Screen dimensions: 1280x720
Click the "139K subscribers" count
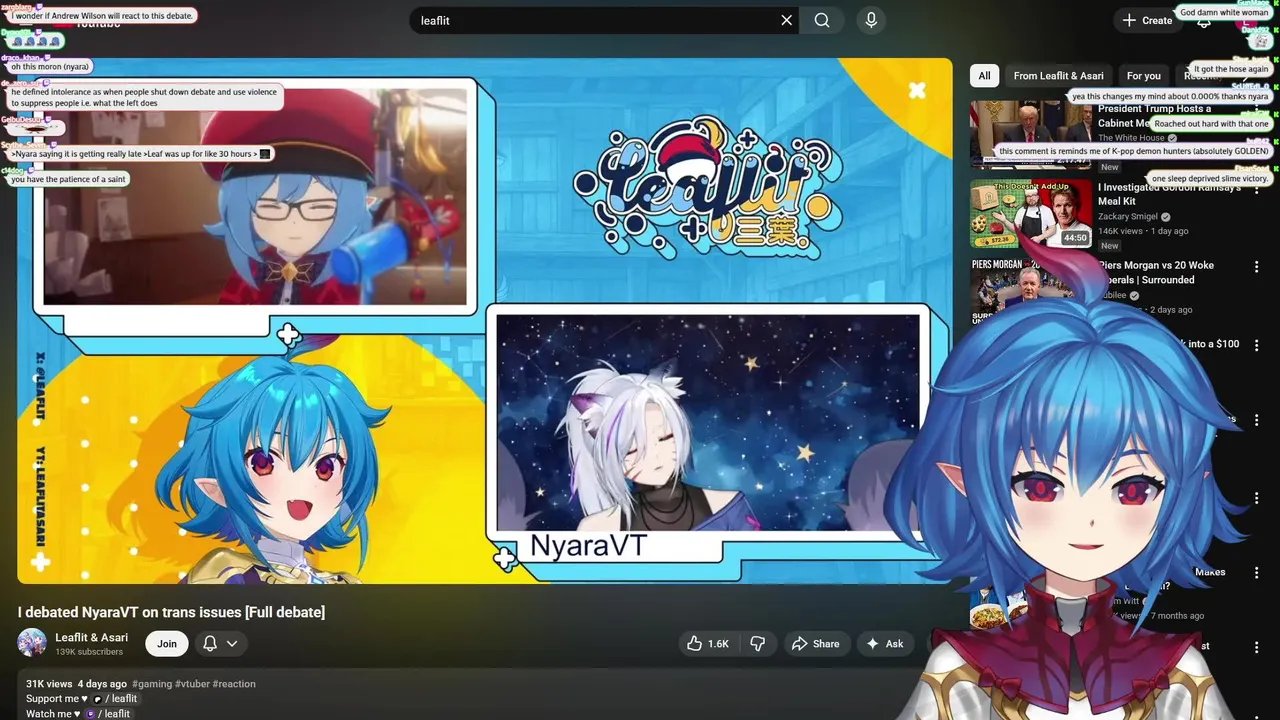89,652
